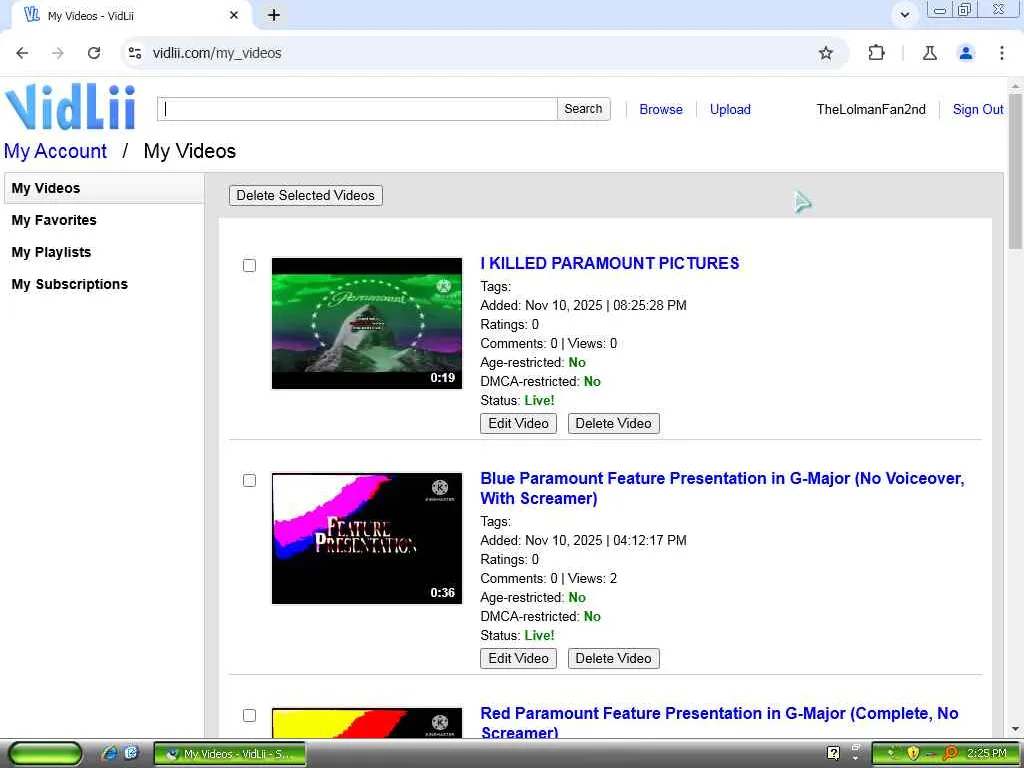Edit the Blue Paramount Feature Presentation video
Image resolution: width=1024 pixels, height=768 pixels.
[x=519, y=658]
